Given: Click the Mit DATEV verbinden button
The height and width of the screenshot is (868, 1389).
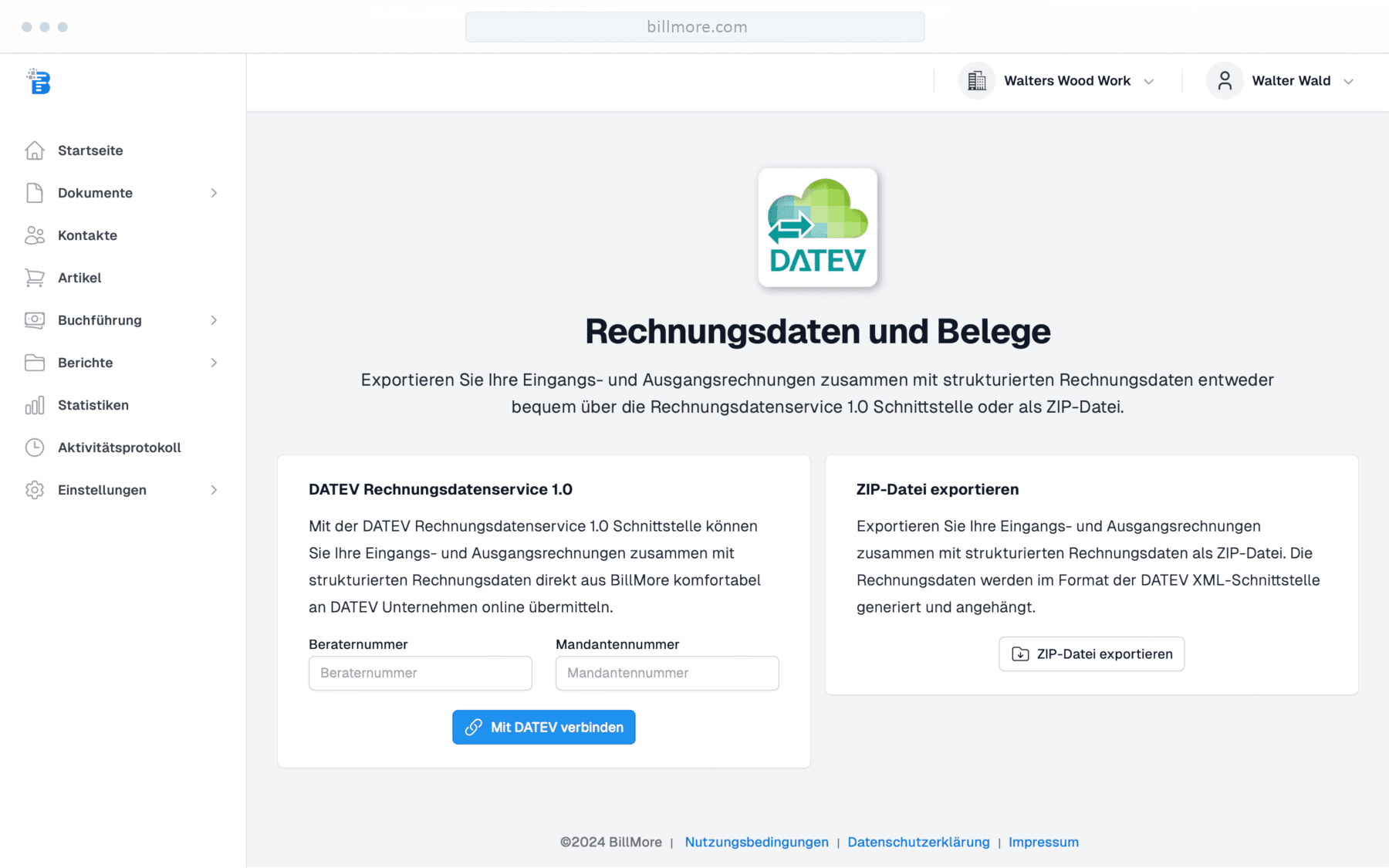Looking at the screenshot, I should coord(544,728).
